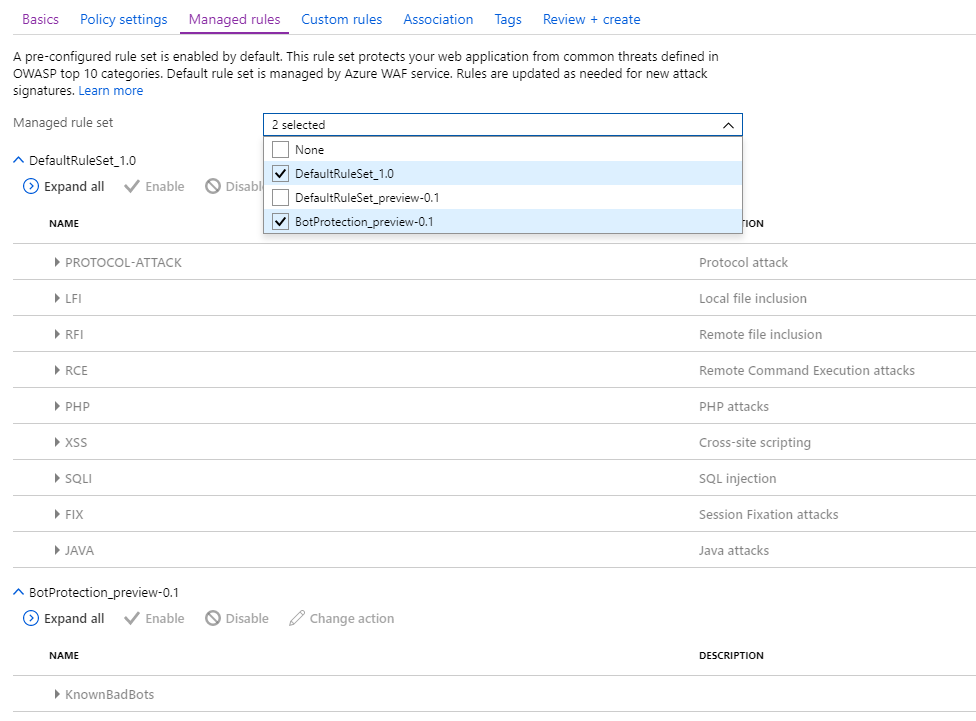The width and height of the screenshot is (976, 721).
Task: Click the Change action pencil icon
Action: [297, 618]
